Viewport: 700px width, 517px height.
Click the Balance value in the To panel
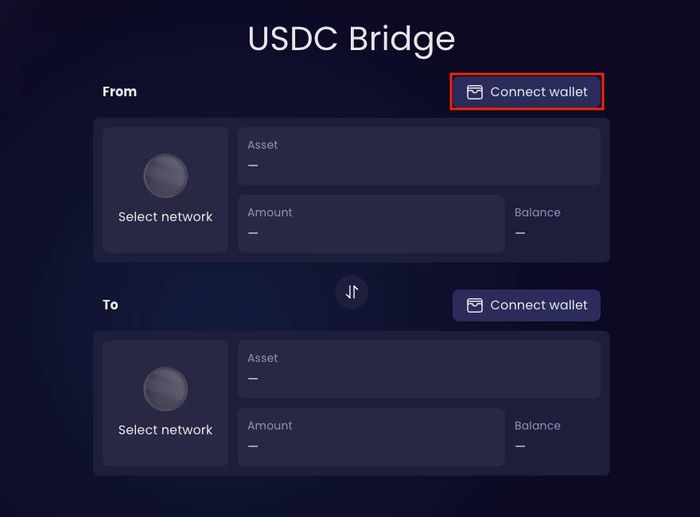[x=520, y=446]
